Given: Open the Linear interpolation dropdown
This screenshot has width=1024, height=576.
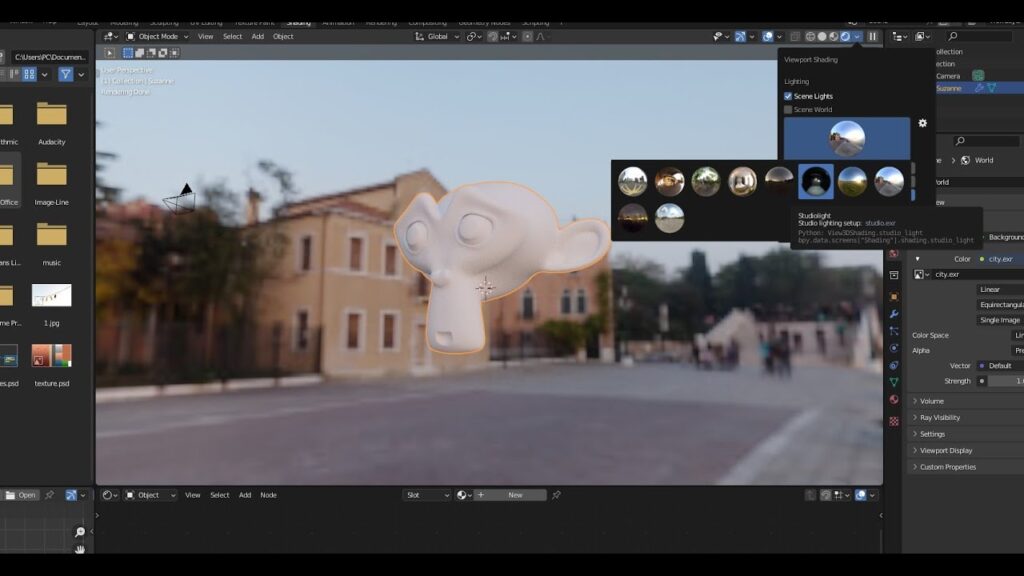Looking at the screenshot, I should [1000, 289].
